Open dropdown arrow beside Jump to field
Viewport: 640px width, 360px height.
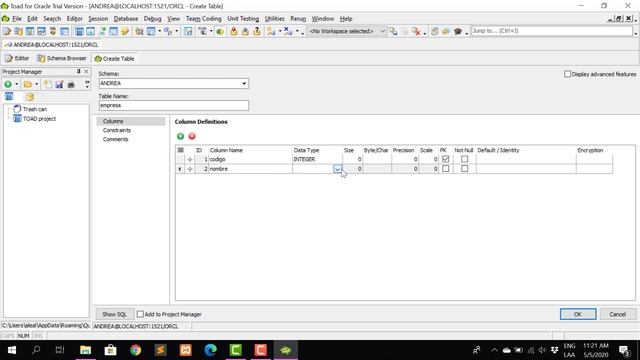coord(636,32)
